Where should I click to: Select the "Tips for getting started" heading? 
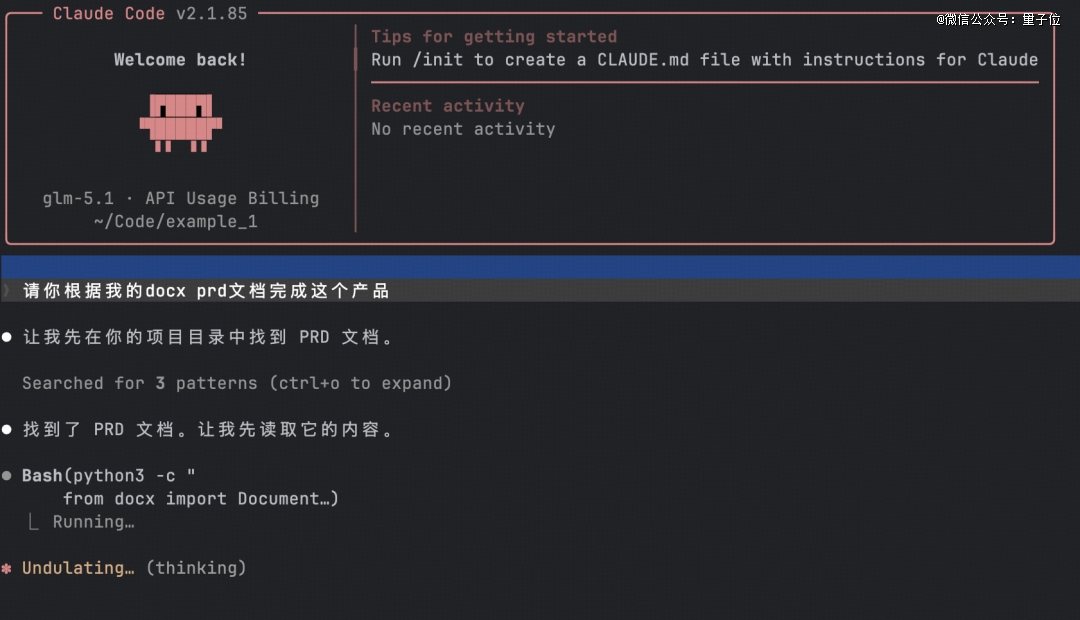pos(494,37)
